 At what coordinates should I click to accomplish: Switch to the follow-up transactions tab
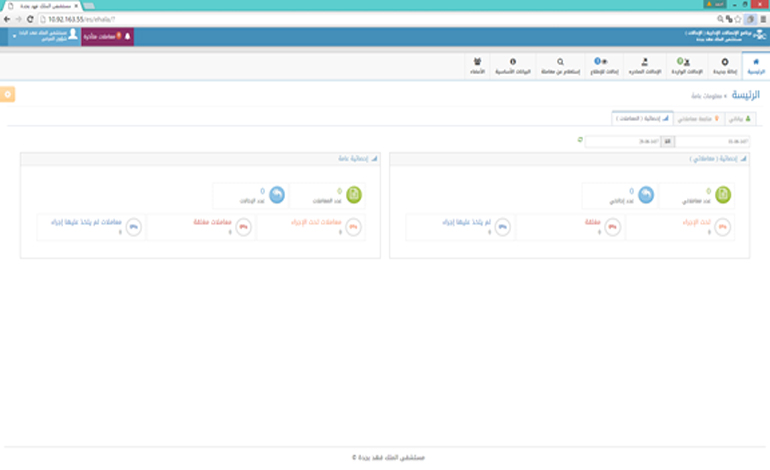coord(696,118)
